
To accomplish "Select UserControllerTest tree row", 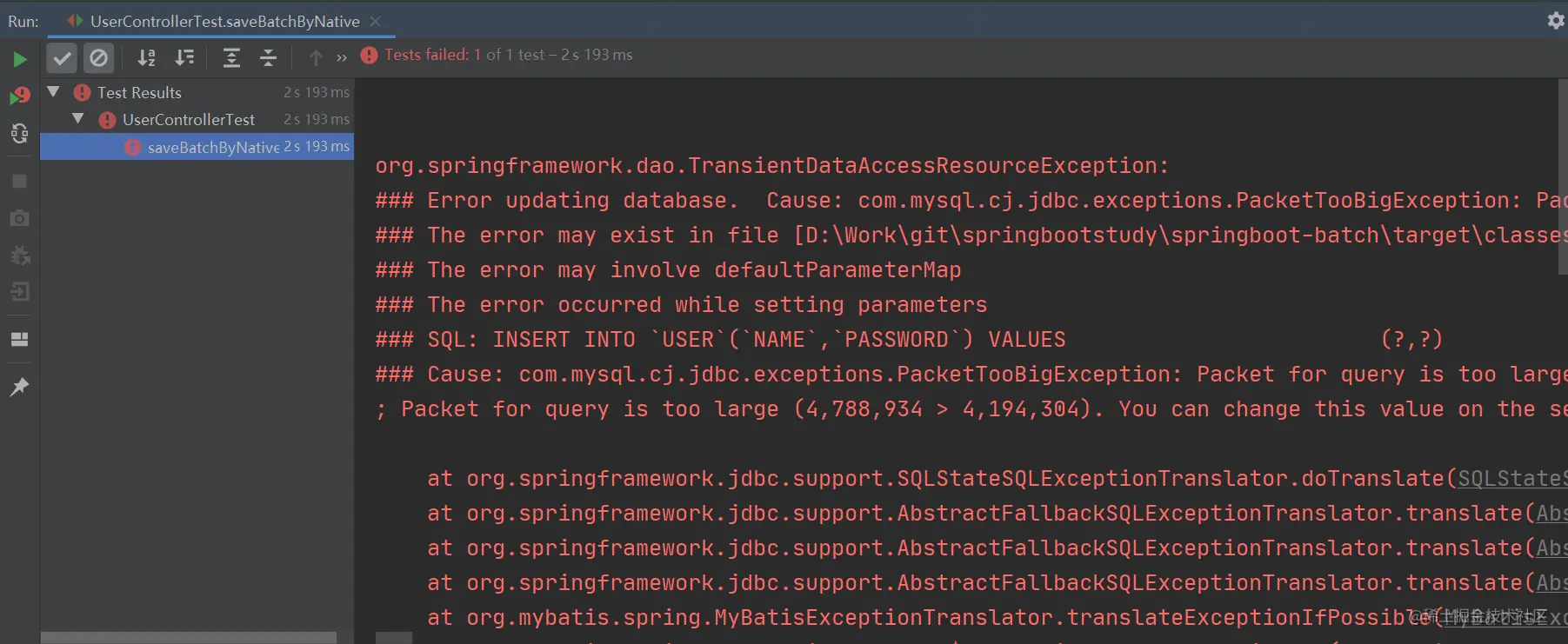I will pyautogui.click(x=197, y=119).
